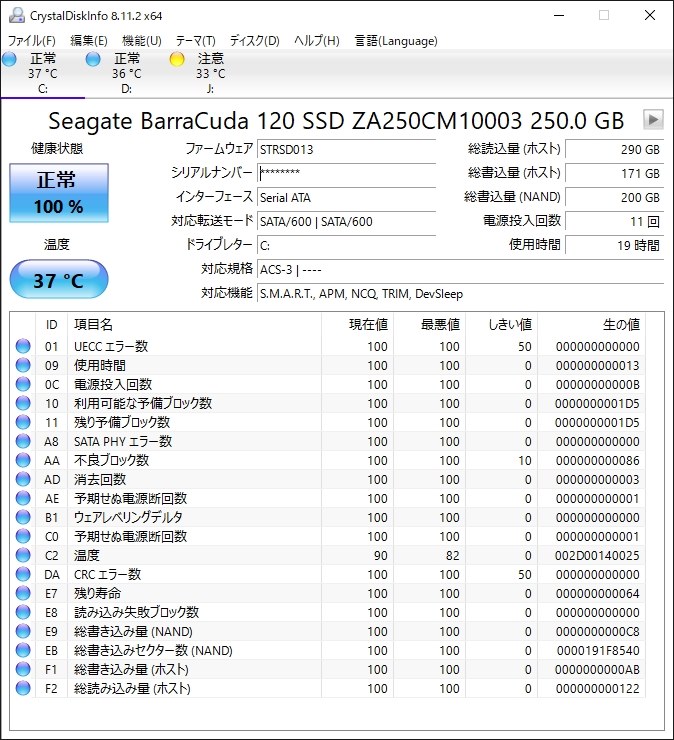Click status icon for 読み込み失敗ブロック数 row
This screenshot has height=740, width=674.
coord(23,612)
